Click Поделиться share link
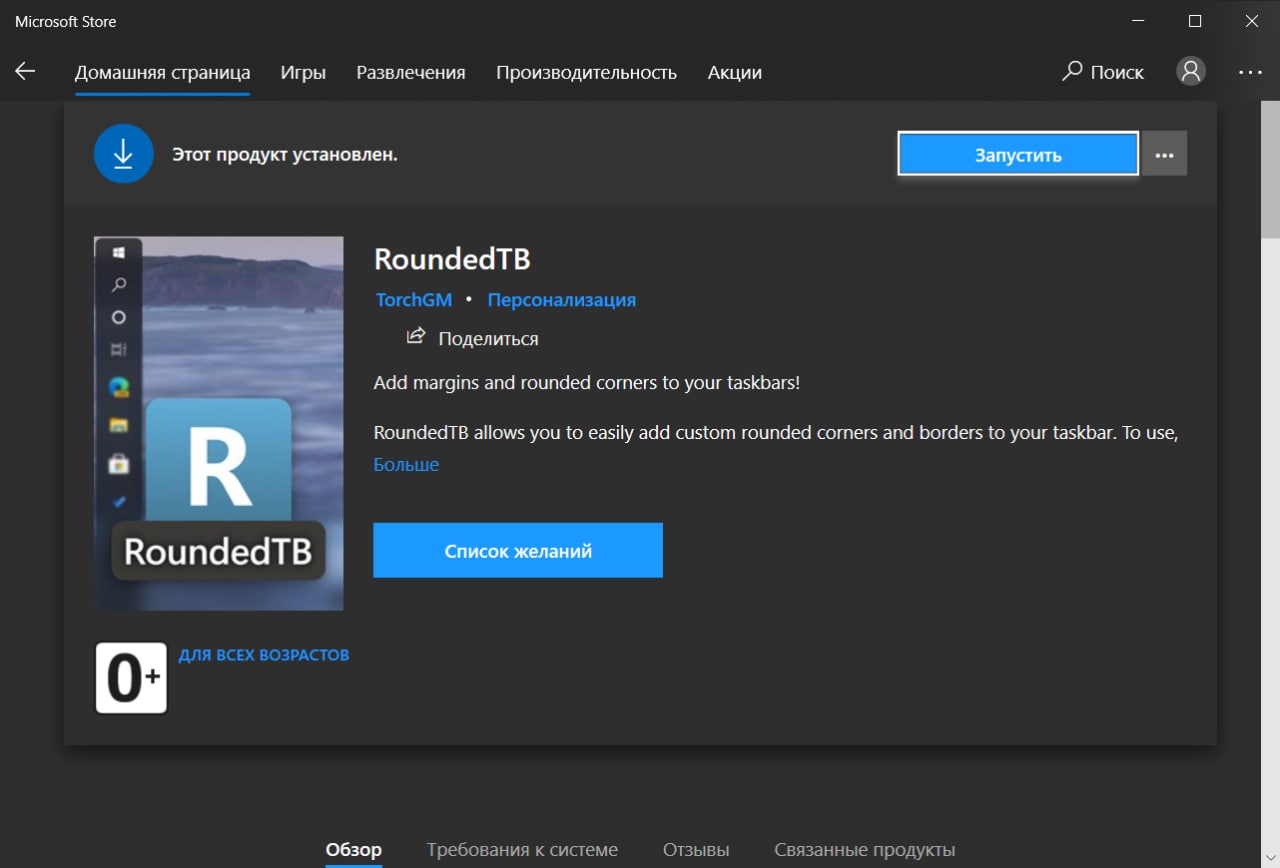Image resolution: width=1280 pixels, height=868 pixels. pos(488,338)
